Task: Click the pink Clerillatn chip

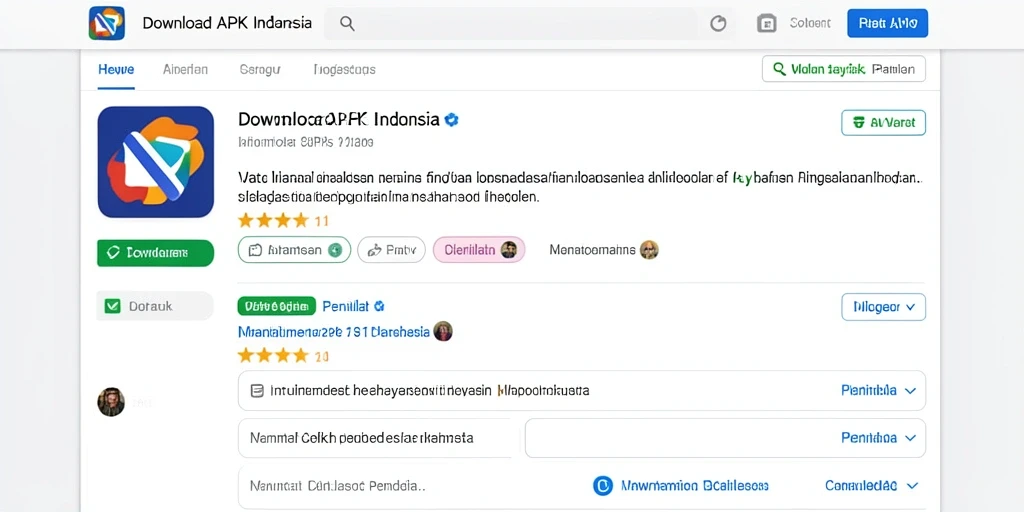Action: tap(479, 249)
